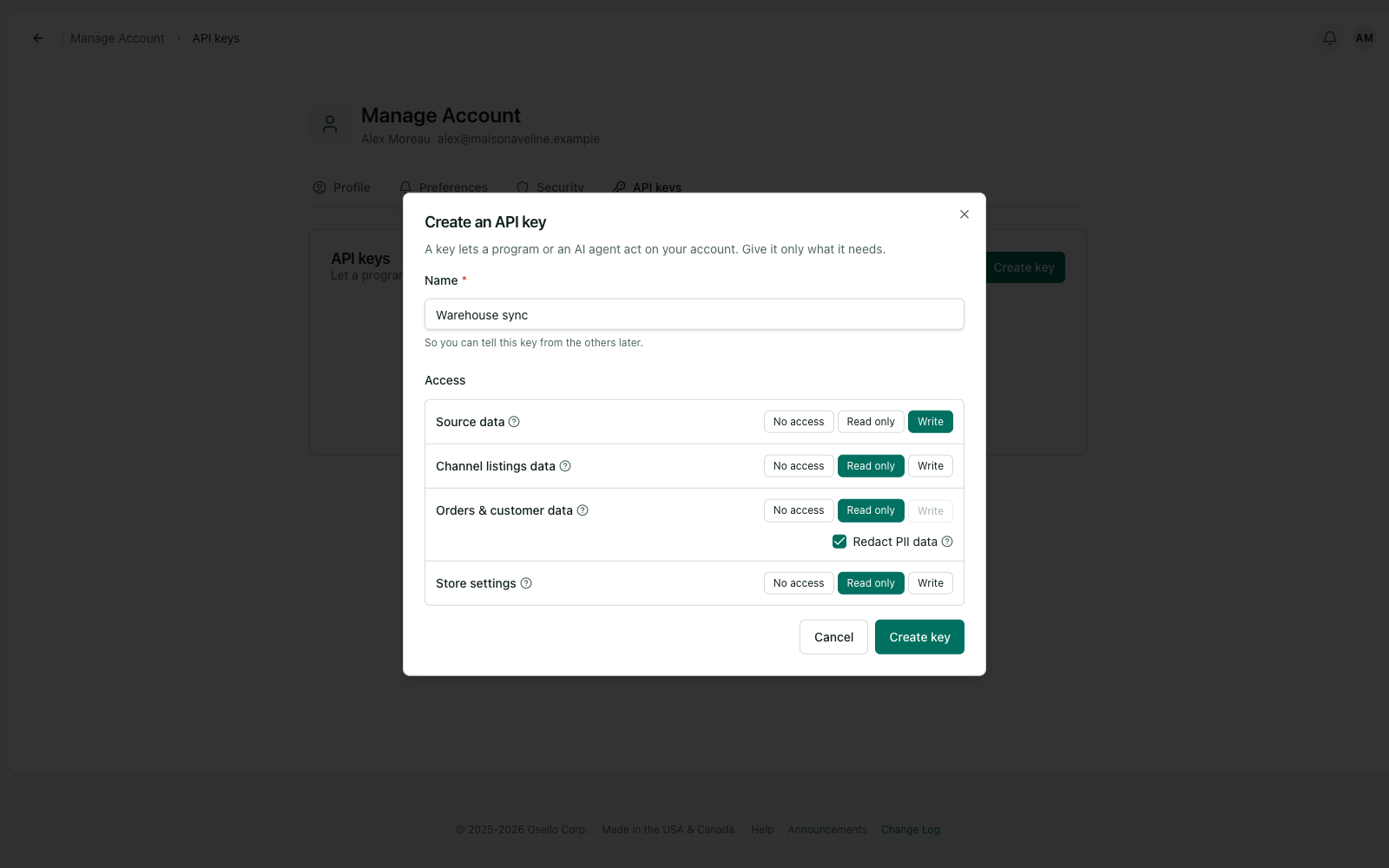
Task: Confirm with dialog Create key button
Action: point(919,637)
